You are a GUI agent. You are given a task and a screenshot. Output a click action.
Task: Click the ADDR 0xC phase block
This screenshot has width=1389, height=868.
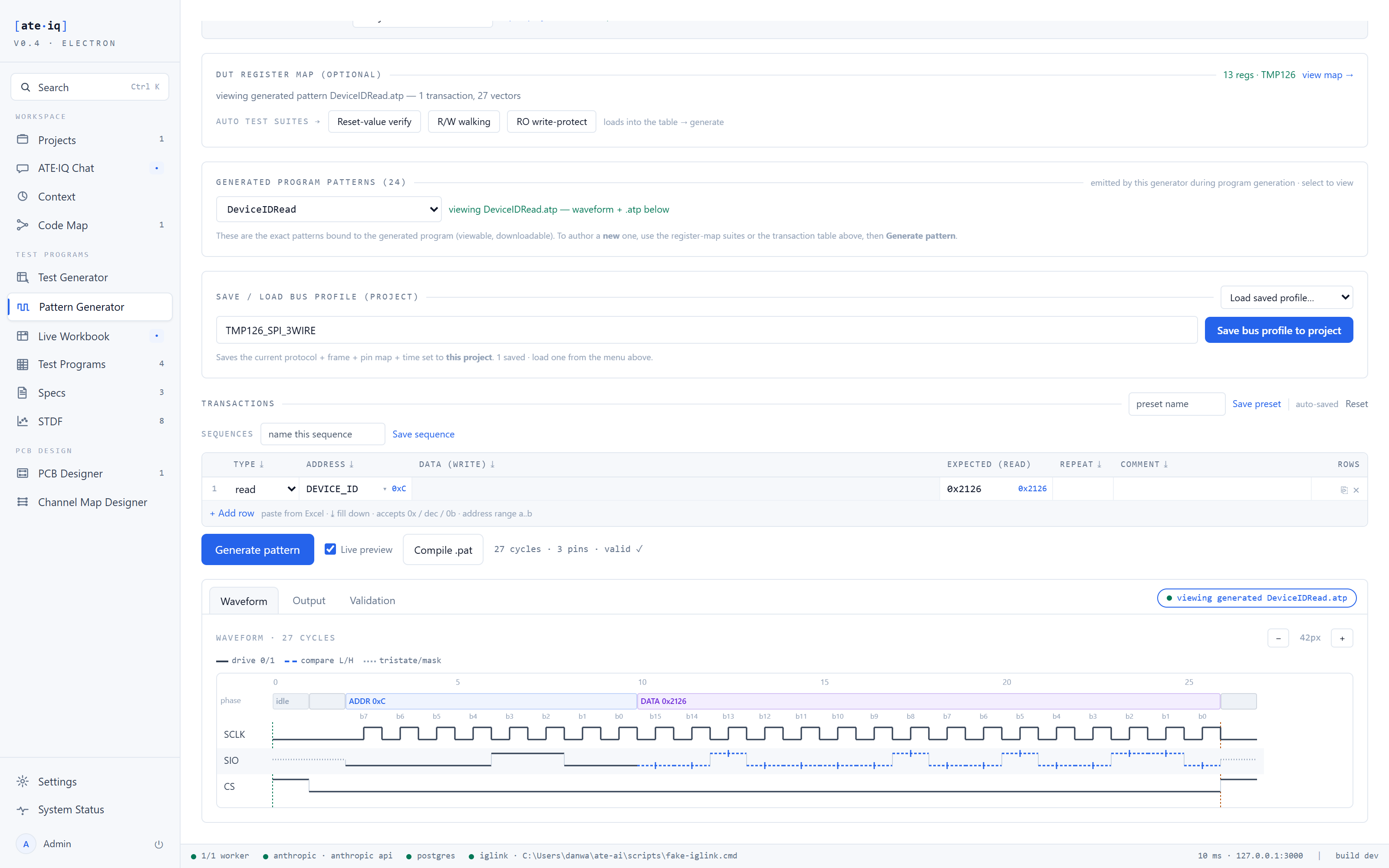point(491,701)
